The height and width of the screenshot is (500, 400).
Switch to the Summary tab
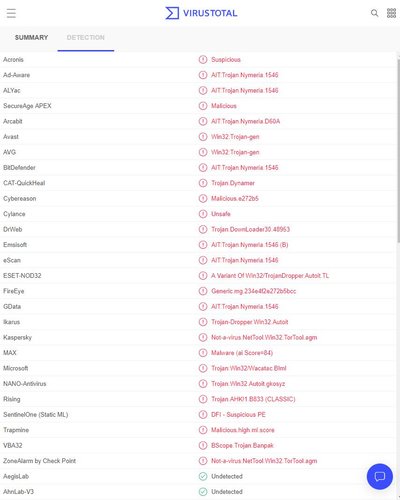point(31,38)
